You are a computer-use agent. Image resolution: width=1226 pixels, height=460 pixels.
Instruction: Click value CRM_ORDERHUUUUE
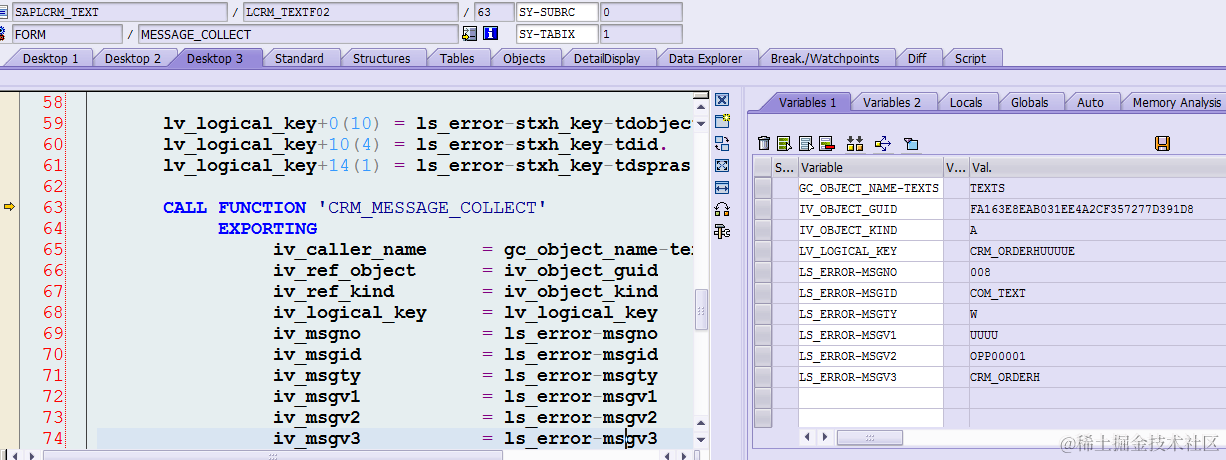[1022, 251]
